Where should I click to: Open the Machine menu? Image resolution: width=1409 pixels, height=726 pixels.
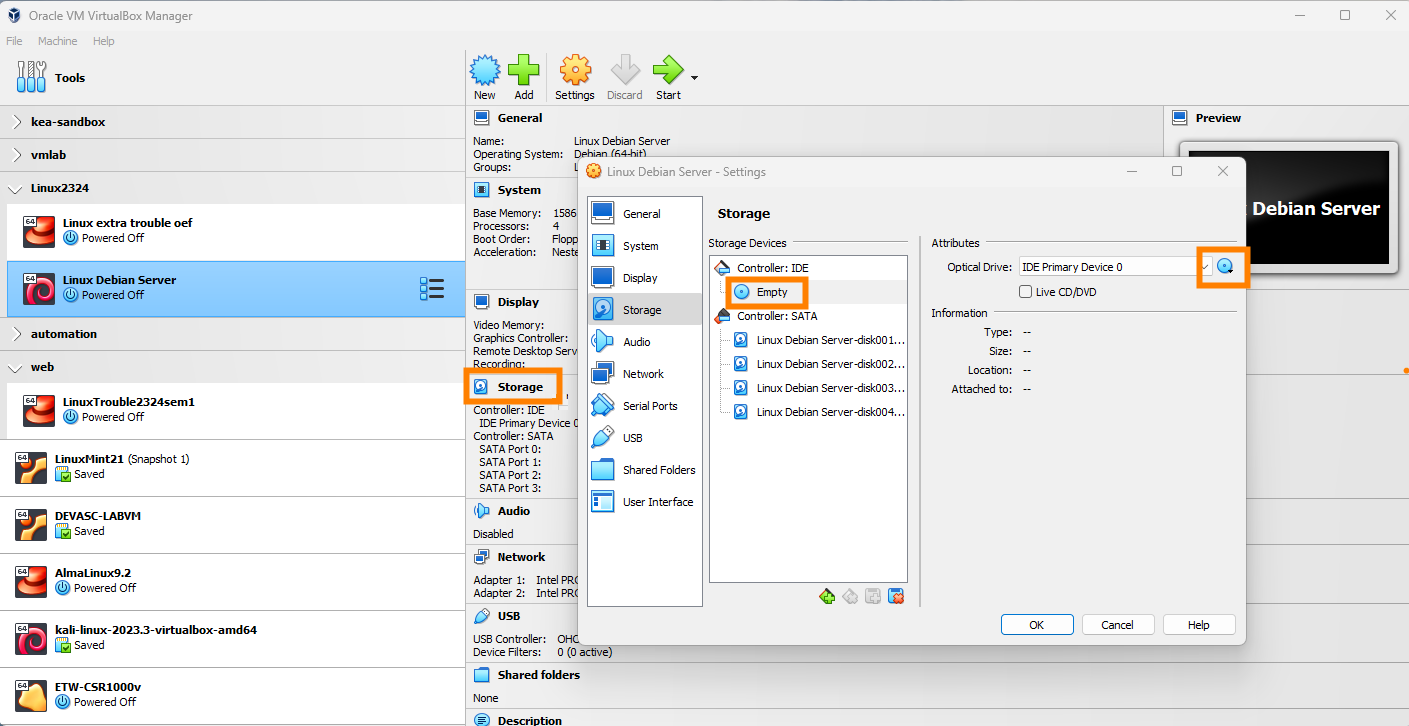click(57, 41)
